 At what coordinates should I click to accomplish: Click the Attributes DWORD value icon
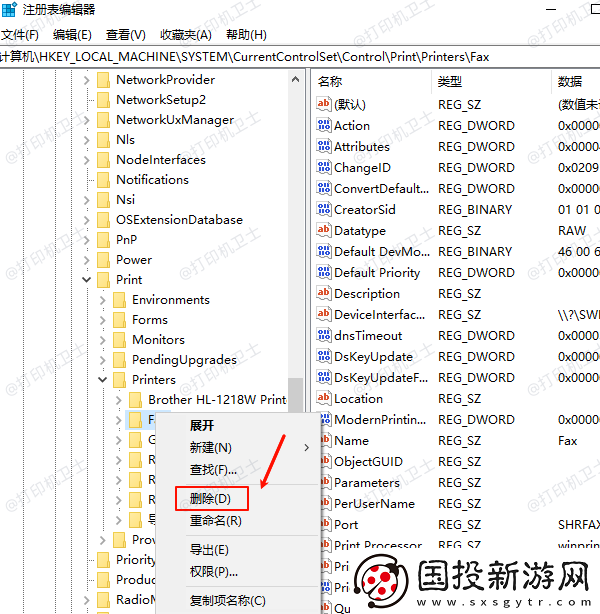coord(324,146)
